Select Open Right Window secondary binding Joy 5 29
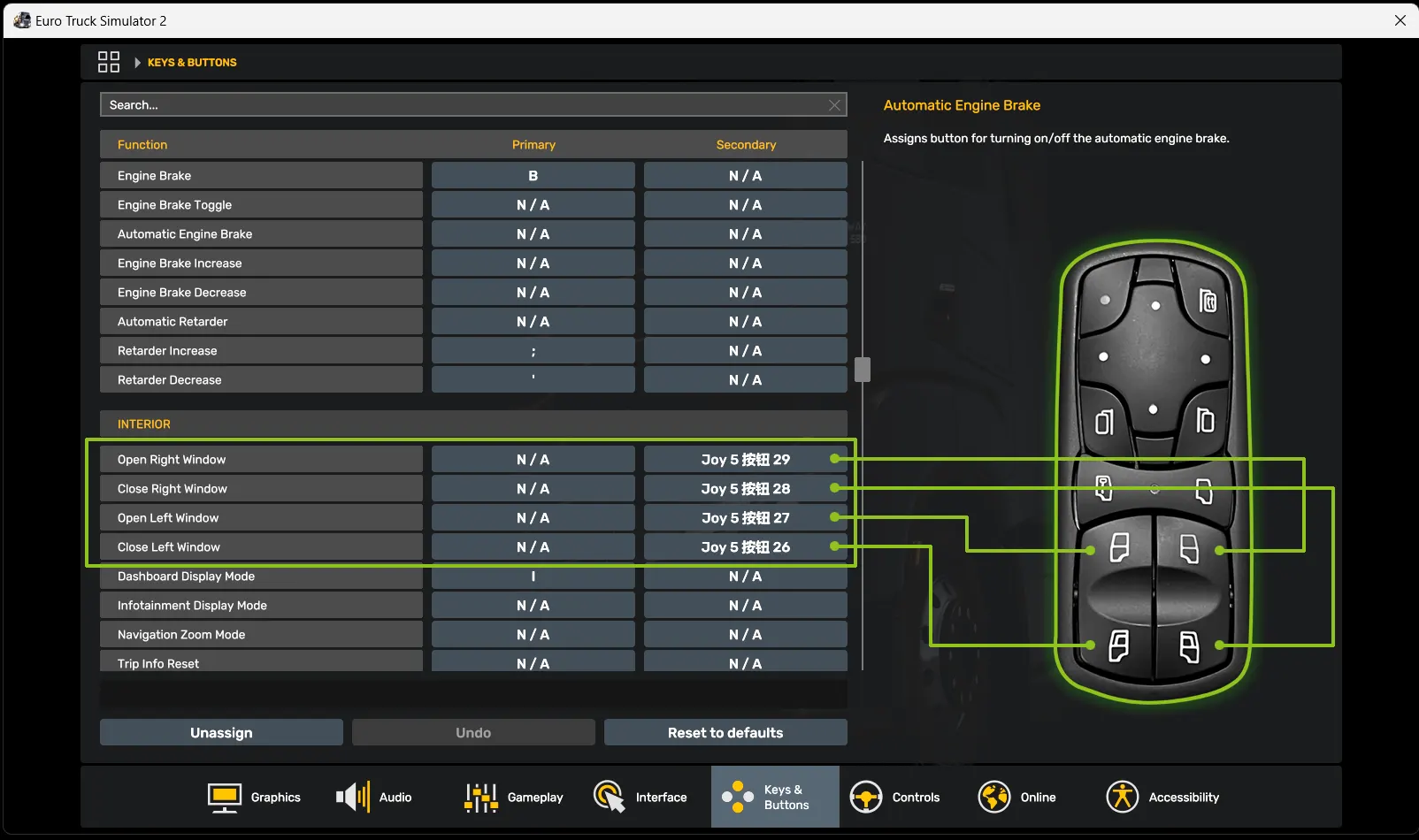The height and width of the screenshot is (840, 1419). (x=746, y=459)
